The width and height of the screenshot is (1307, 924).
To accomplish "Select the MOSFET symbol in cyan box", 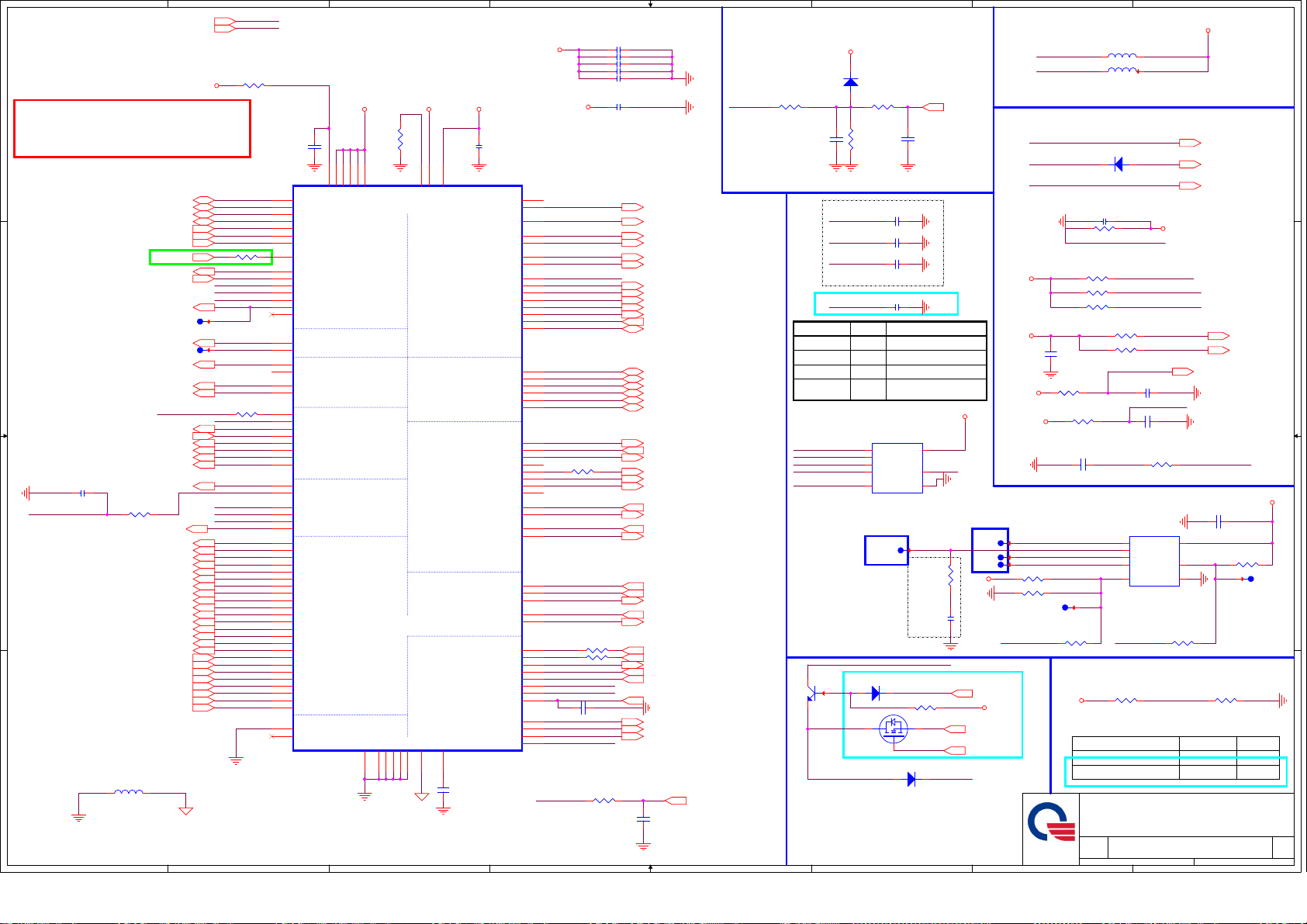I will pyautogui.click(x=894, y=728).
